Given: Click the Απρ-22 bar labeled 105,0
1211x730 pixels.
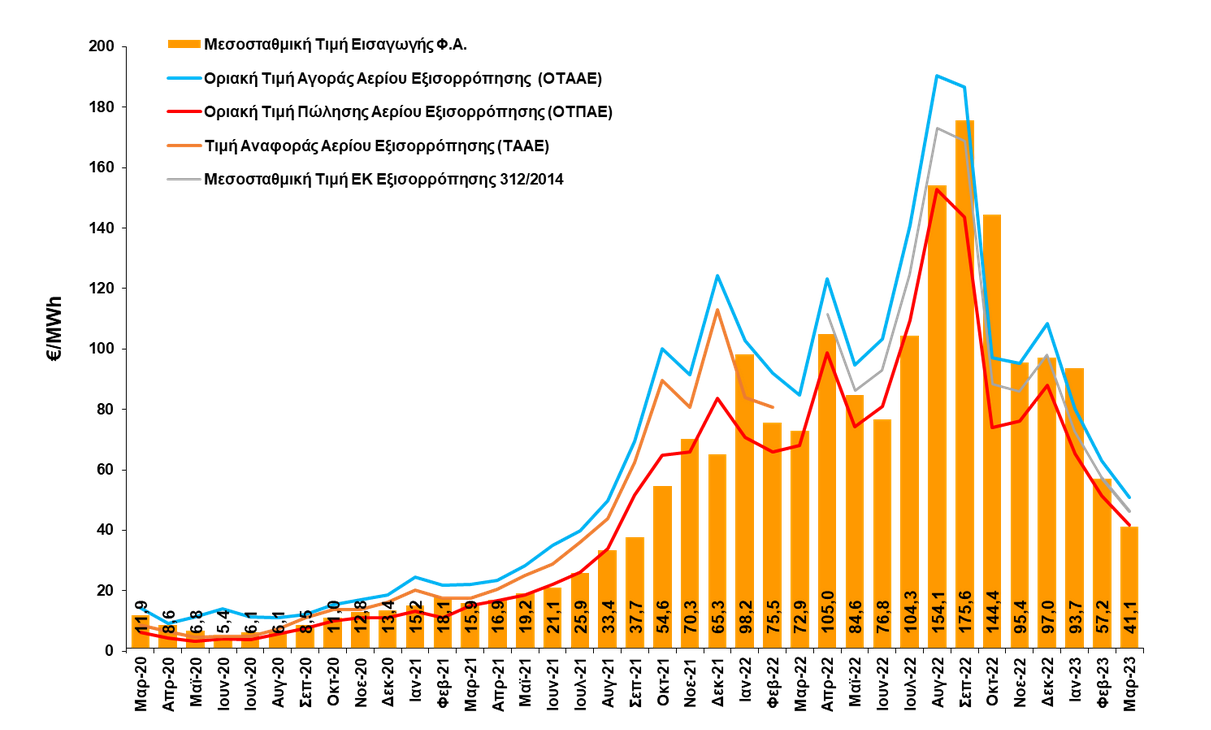Looking at the screenshot, I should point(827,500).
